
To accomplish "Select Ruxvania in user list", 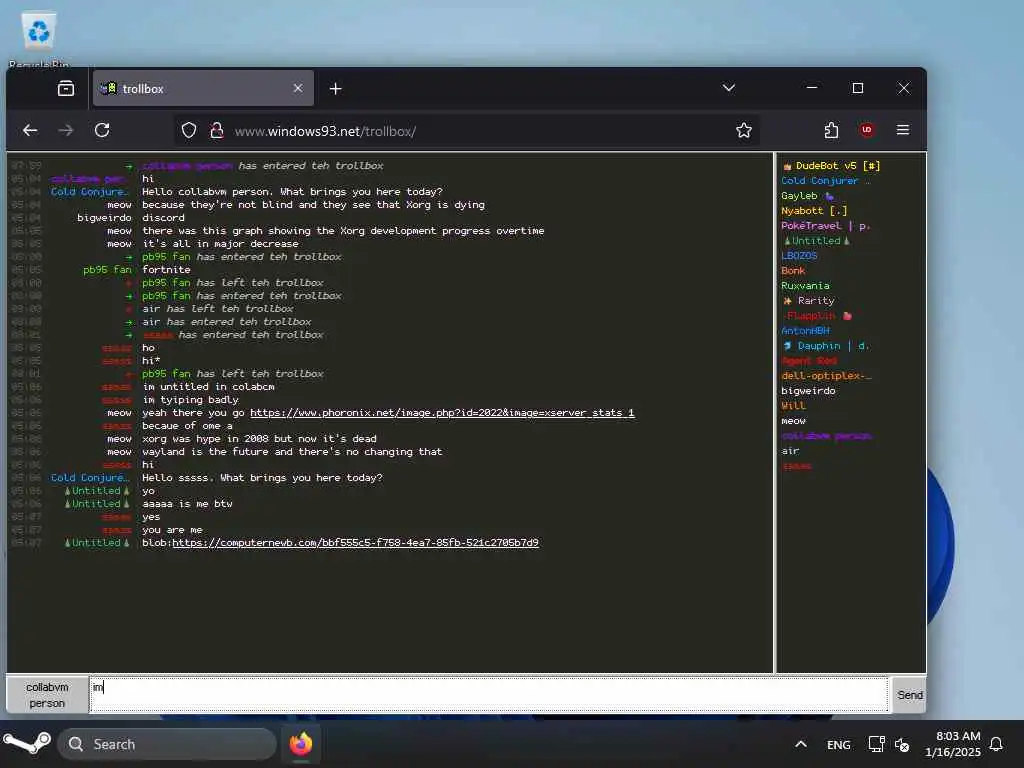I will click(805, 286).
